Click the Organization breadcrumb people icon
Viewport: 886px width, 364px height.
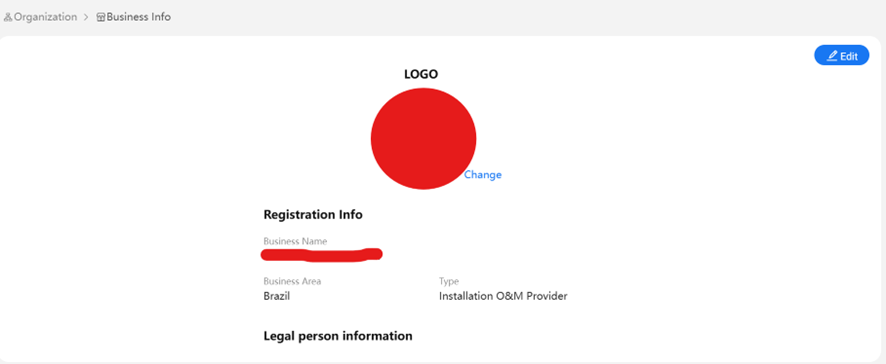(x=8, y=17)
